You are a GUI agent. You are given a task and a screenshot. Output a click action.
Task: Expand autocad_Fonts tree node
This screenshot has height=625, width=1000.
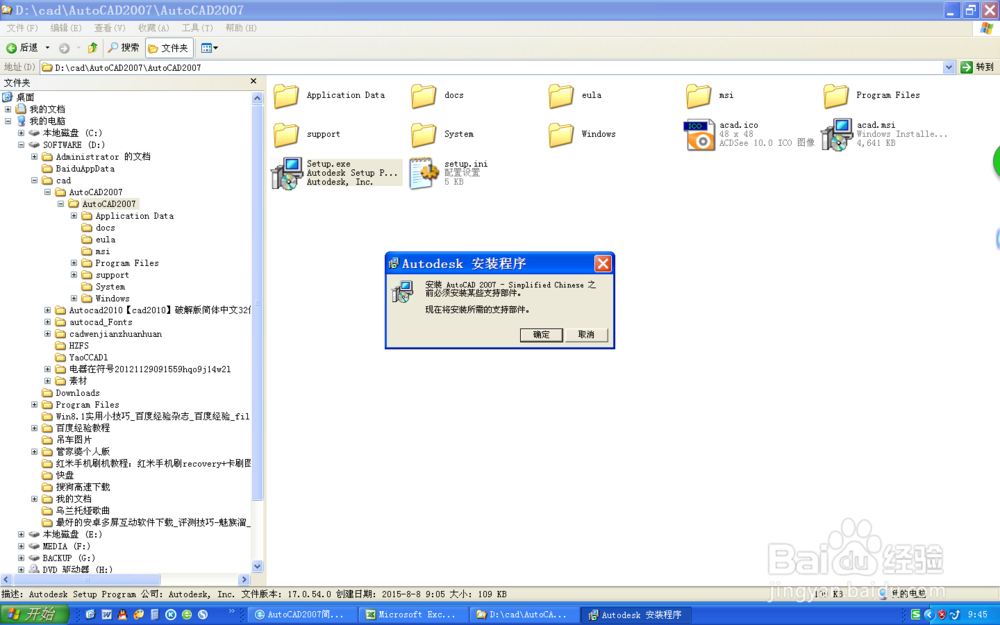(48, 322)
